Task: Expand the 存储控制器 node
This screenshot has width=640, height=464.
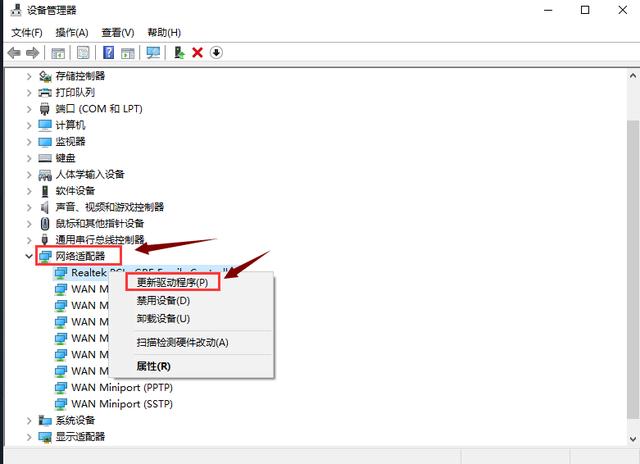Action: pyautogui.click(x=29, y=76)
